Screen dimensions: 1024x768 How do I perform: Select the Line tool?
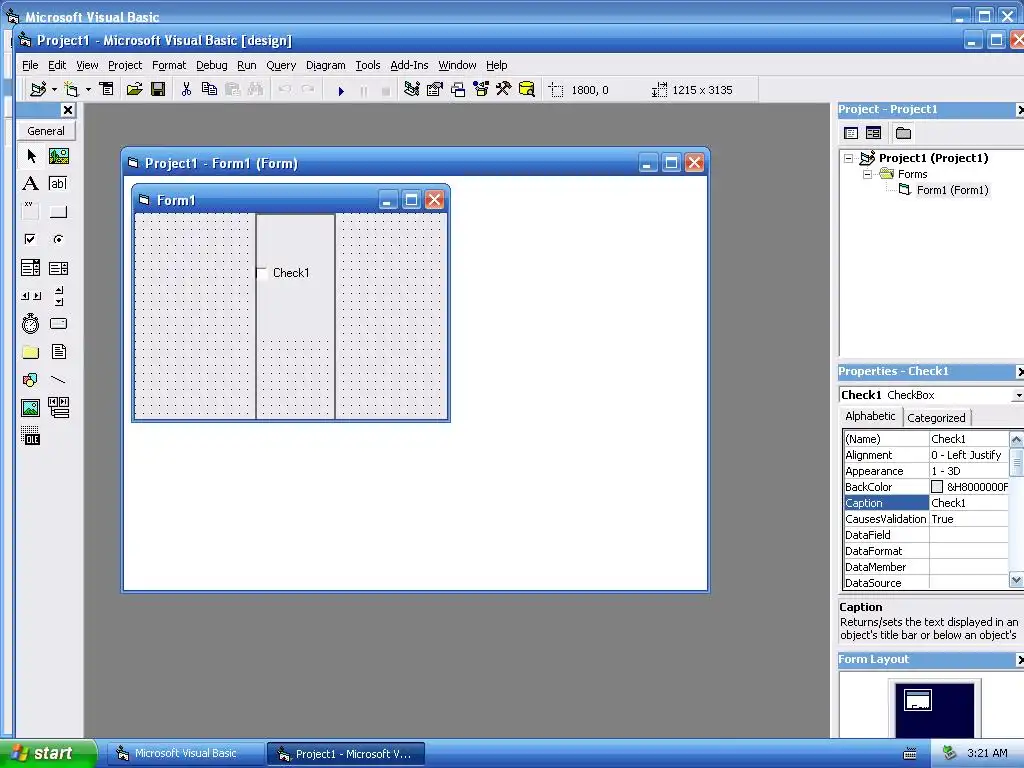pos(59,380)
